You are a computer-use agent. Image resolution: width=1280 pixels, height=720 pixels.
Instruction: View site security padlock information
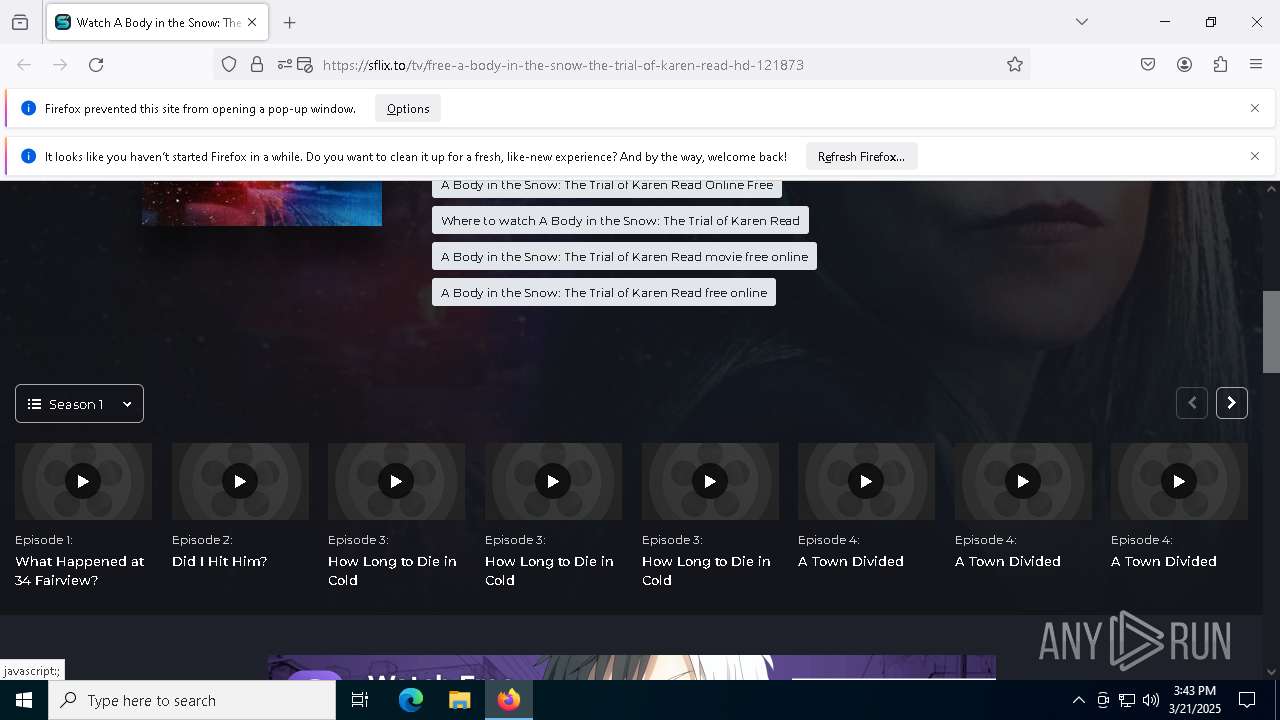[257, 65]
